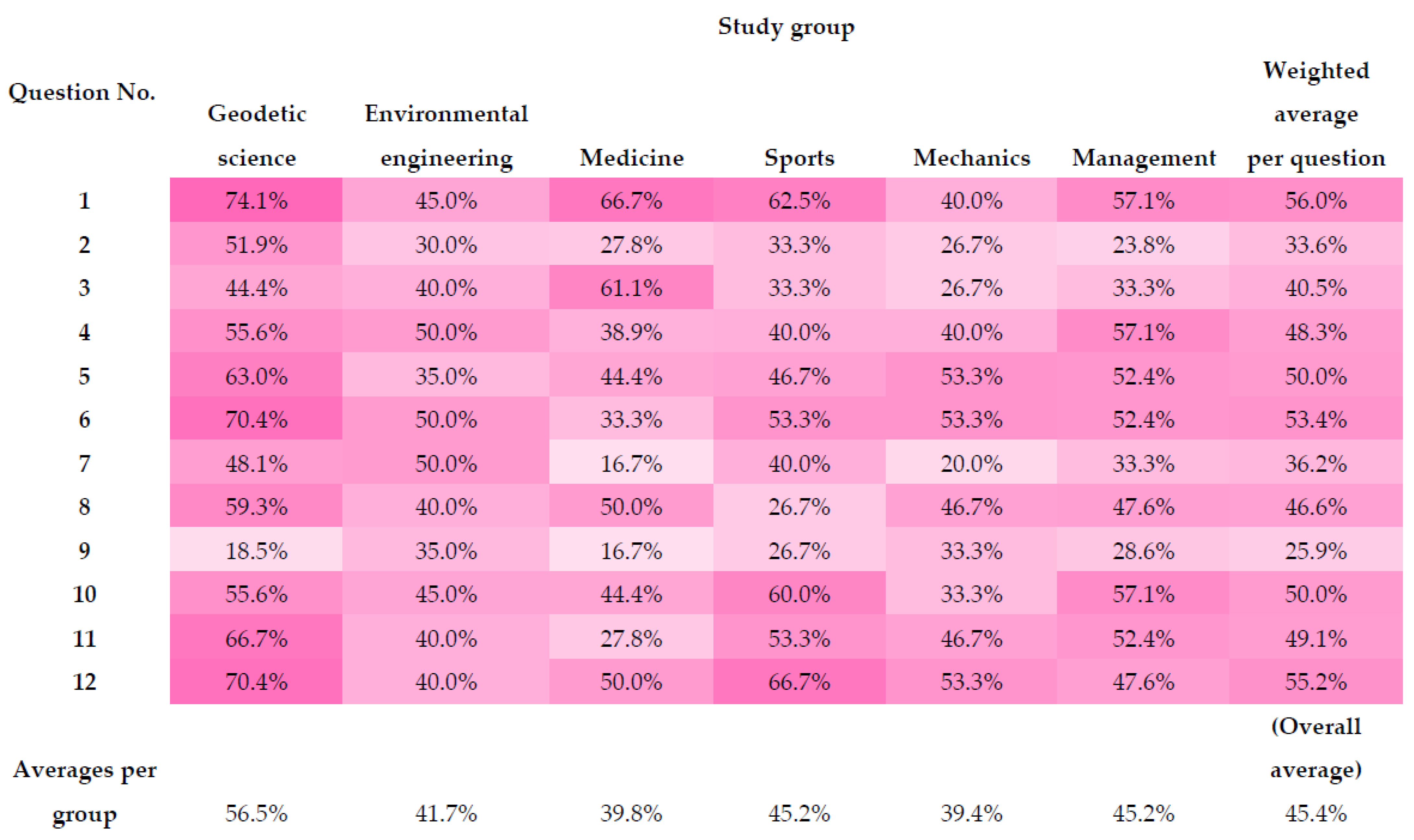Viewport: 1414px width, 840px height.
Task: Click the 56.5% Geodetic science group average
Action: [x=257, y=814]
